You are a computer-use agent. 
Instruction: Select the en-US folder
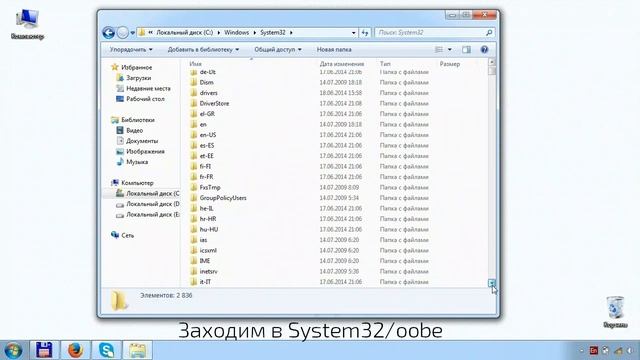coord(208,135)
